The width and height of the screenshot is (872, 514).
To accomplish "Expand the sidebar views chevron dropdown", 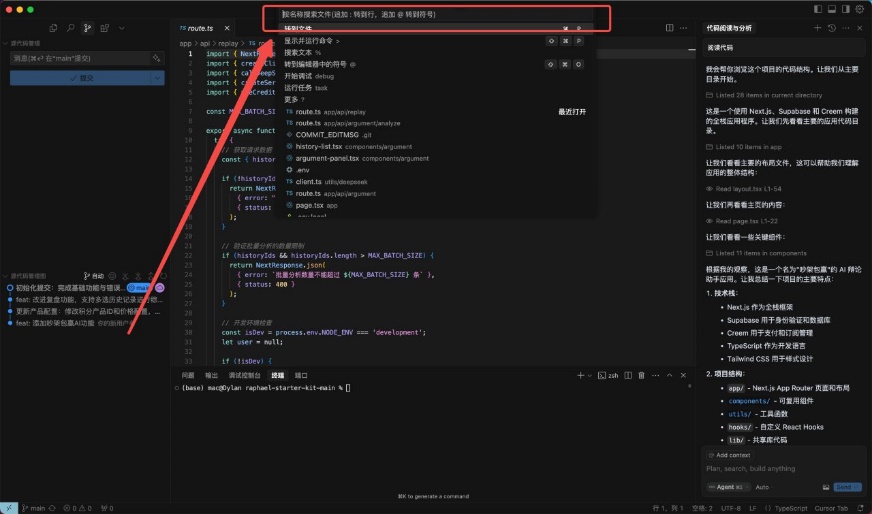I will 122,28.
